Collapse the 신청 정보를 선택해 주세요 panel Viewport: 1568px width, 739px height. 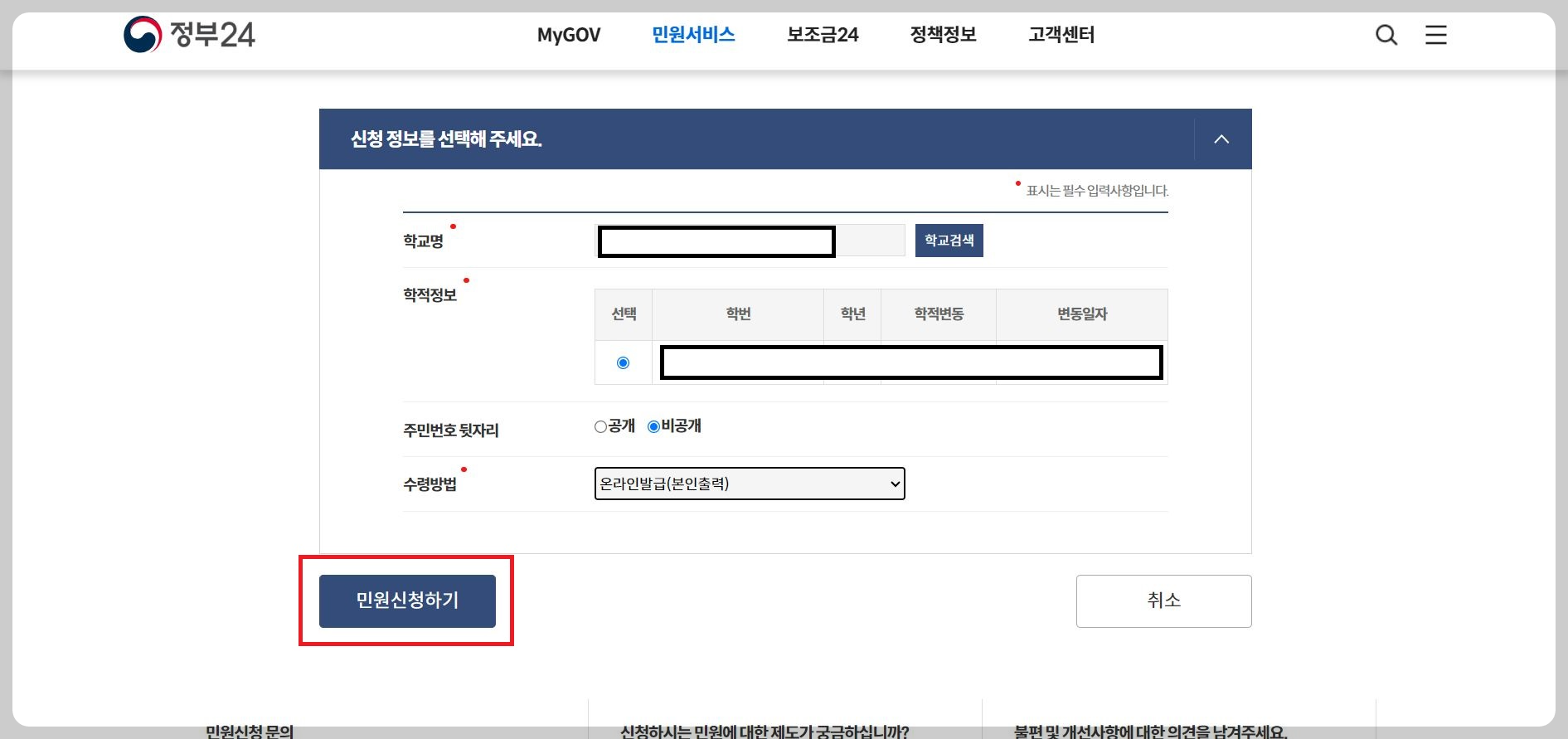coord(1221,139)
